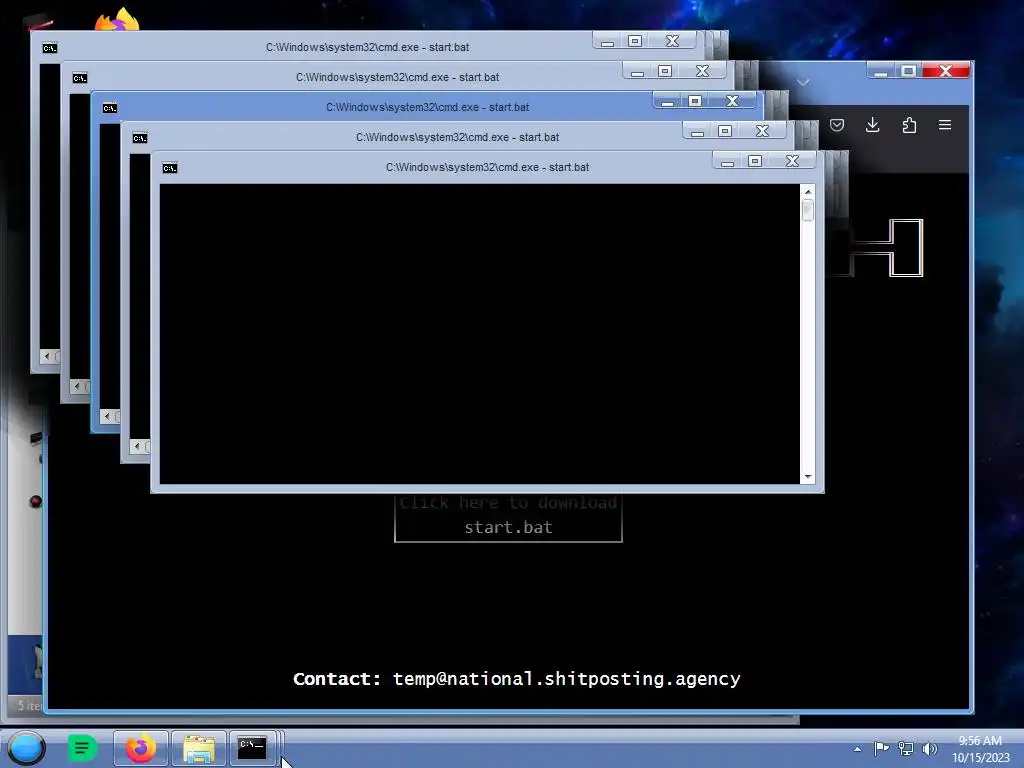The width and height of the screenshot is (1024, 768).
Task: Expand the Firefox tab list chevron
Action: pos(803,82)
